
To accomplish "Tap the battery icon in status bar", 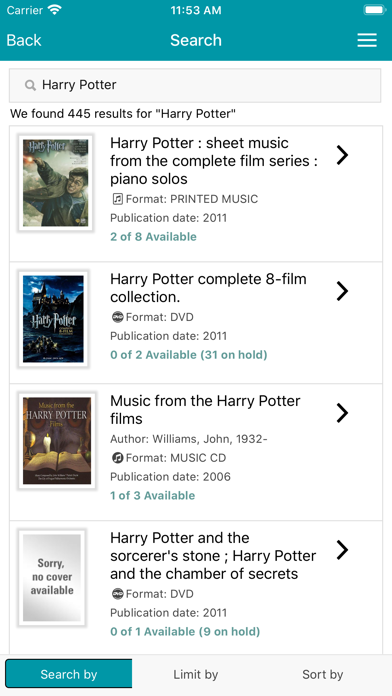I will [x=374, y=10].
